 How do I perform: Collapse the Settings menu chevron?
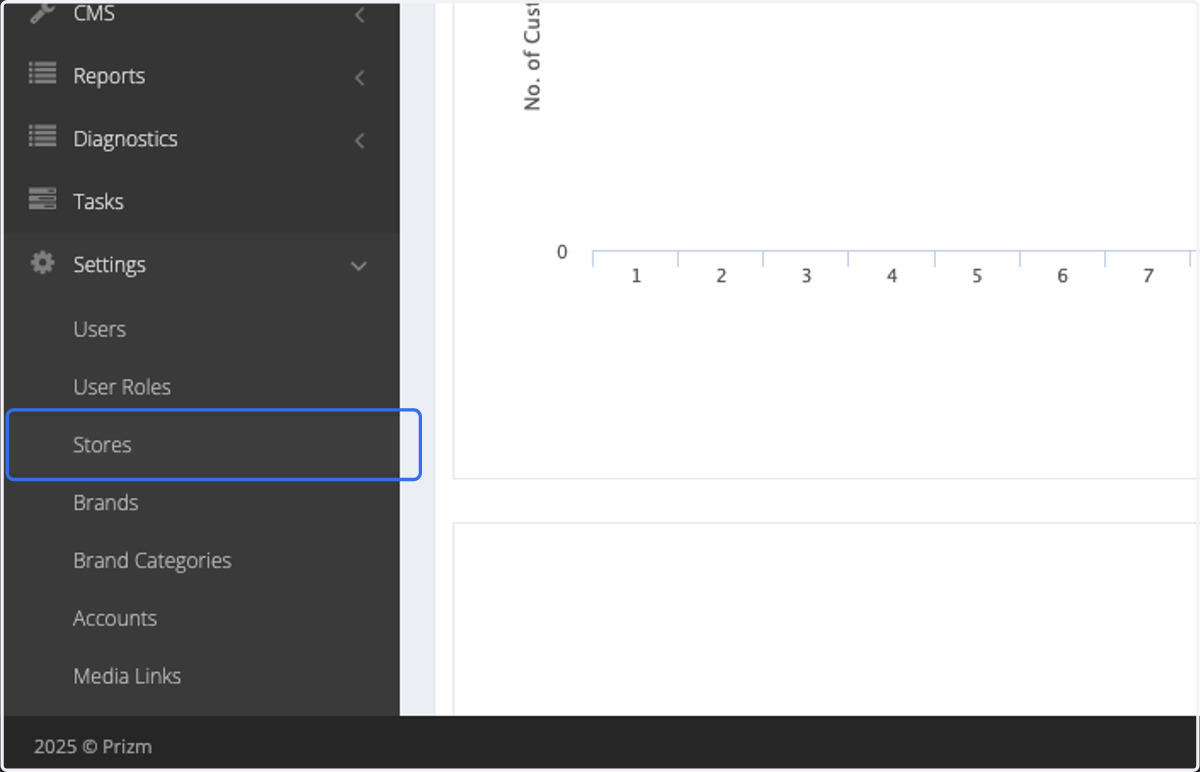(x=359, y=266)
